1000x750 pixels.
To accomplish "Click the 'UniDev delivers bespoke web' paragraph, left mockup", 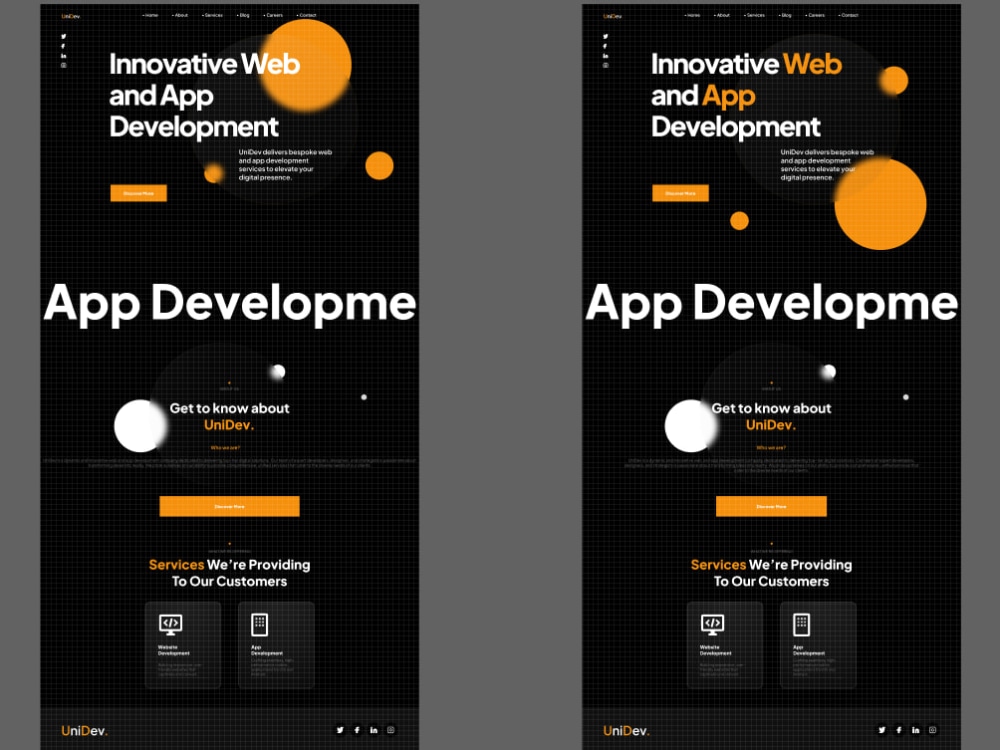I will [285, 165].
